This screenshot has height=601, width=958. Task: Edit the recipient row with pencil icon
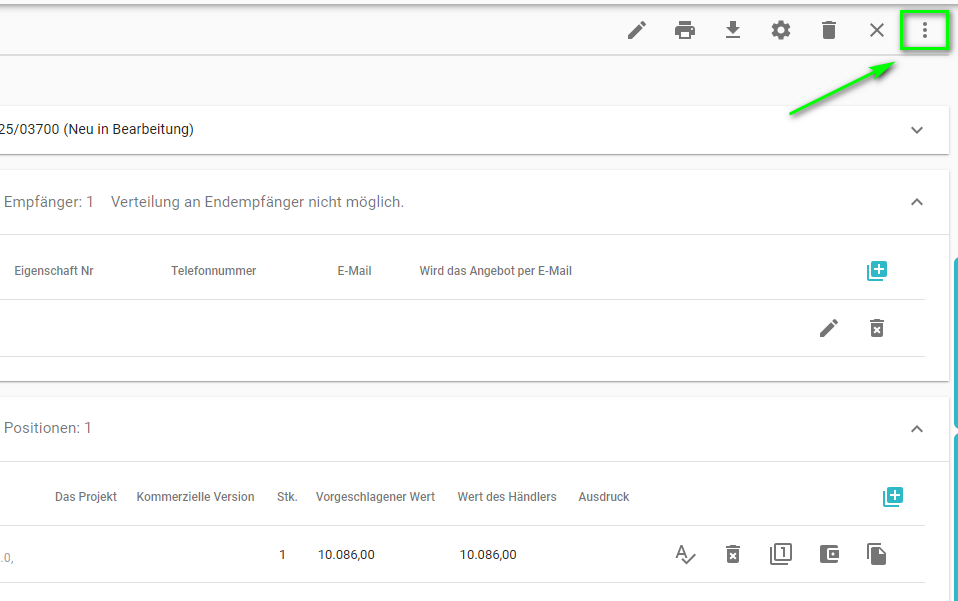pyautogui.click(x=829, y=328)
